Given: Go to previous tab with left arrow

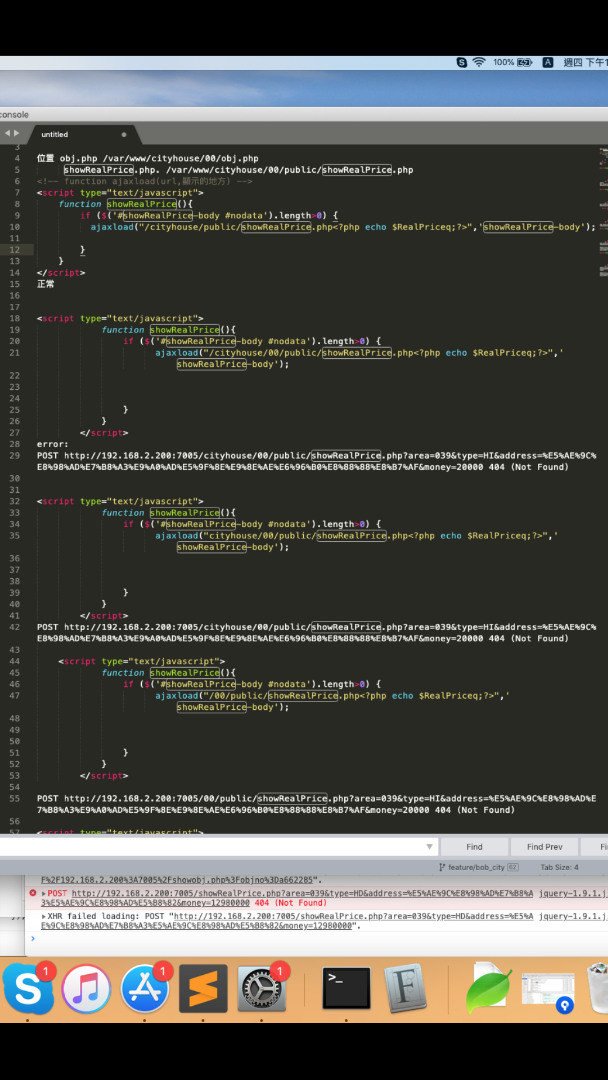Looking at the screenshot, I should 8,134.
